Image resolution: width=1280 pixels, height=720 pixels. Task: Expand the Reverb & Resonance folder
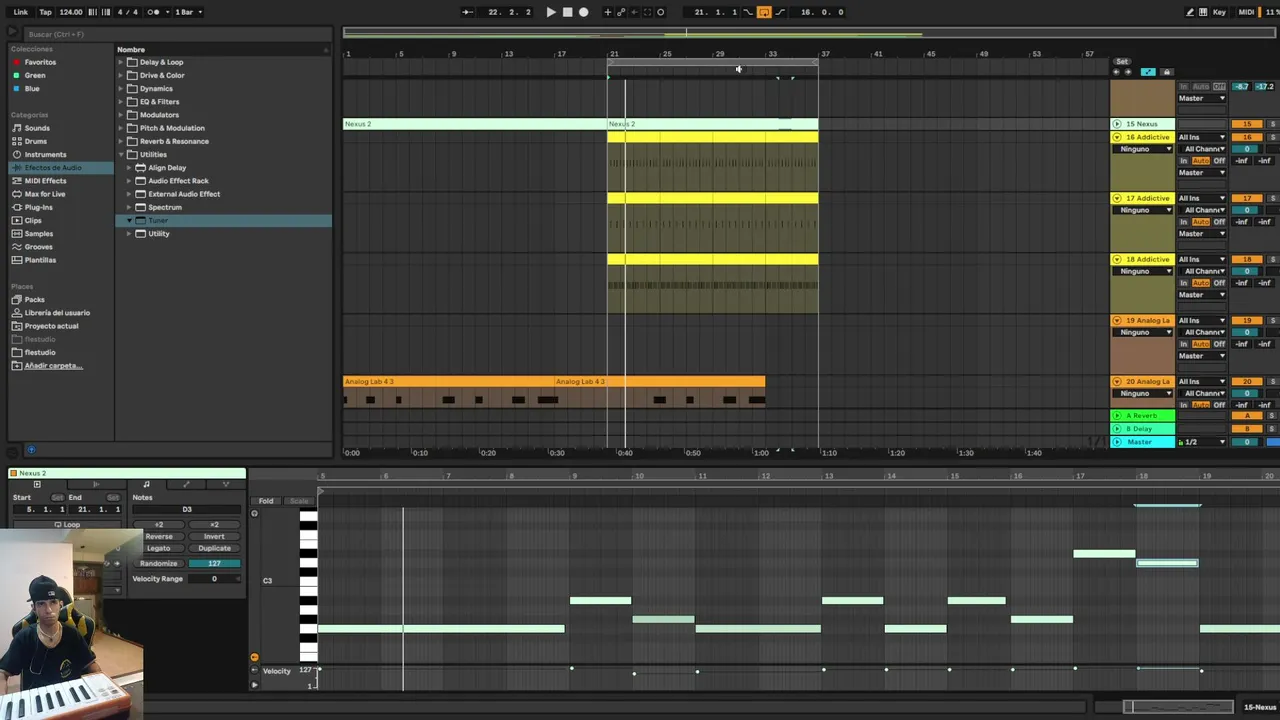pos(121,141)
